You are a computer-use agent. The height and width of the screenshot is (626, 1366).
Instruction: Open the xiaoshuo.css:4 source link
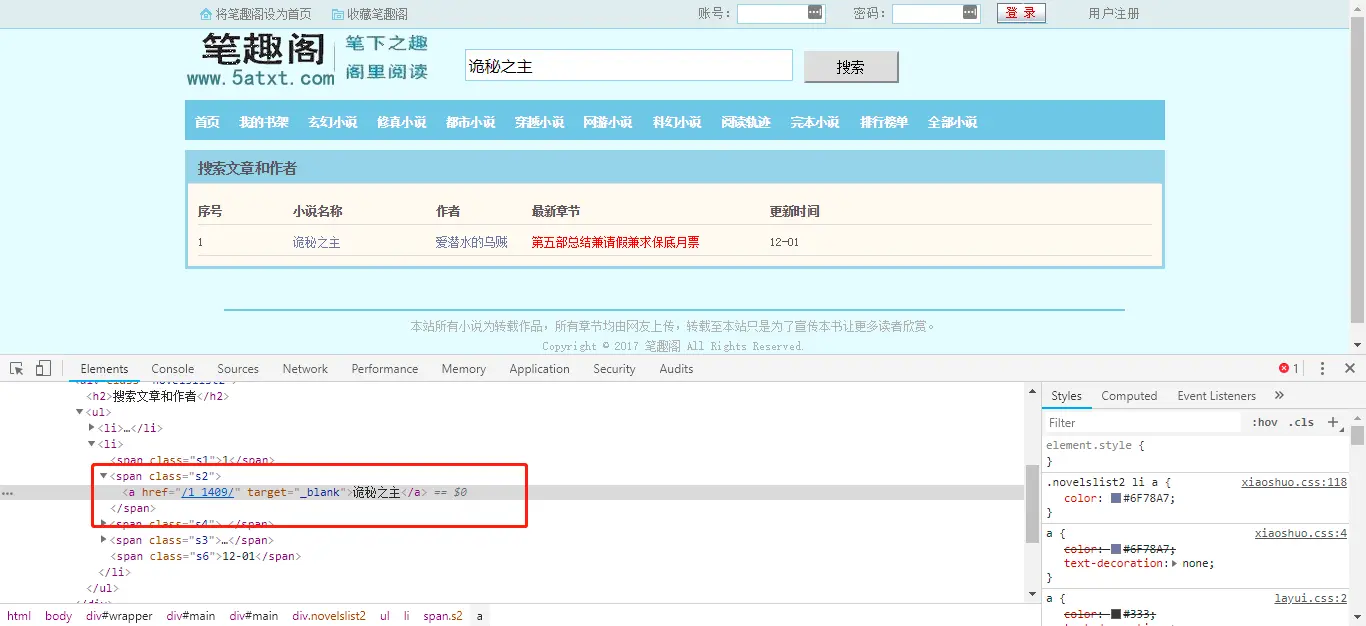pyautogui.click(x=1301, y=533)
